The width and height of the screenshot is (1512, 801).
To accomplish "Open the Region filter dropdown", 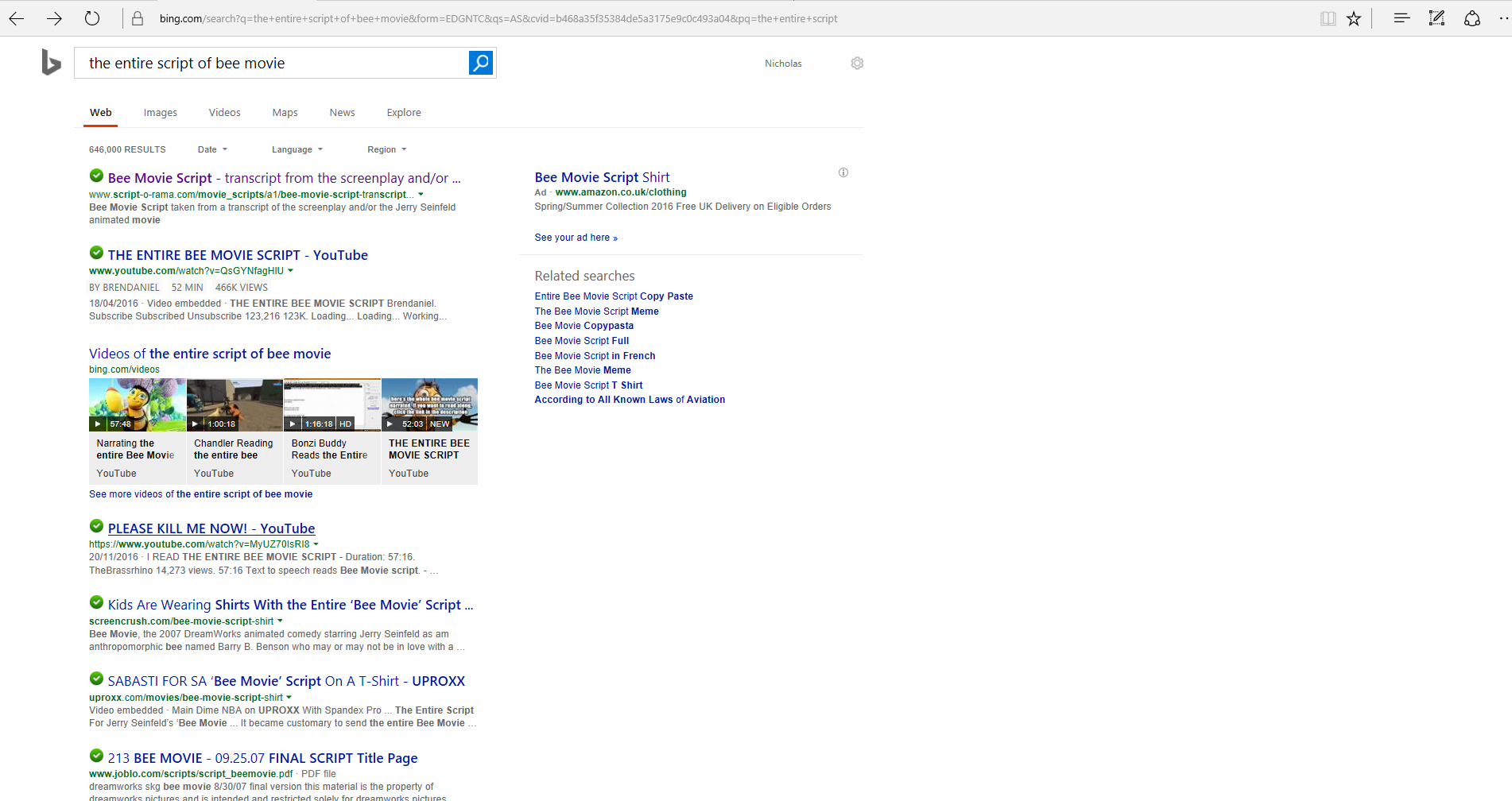I will [387, 149].
